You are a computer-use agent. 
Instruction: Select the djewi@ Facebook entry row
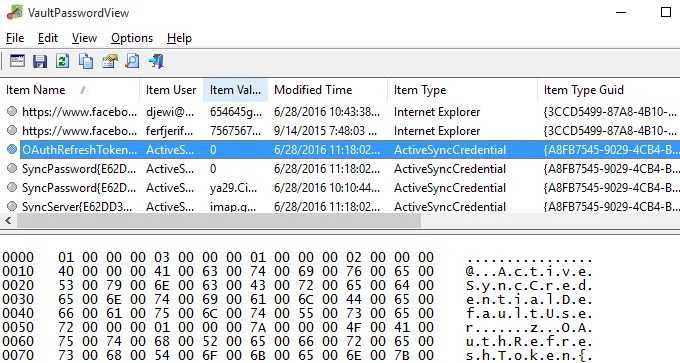tap(340, 112)
